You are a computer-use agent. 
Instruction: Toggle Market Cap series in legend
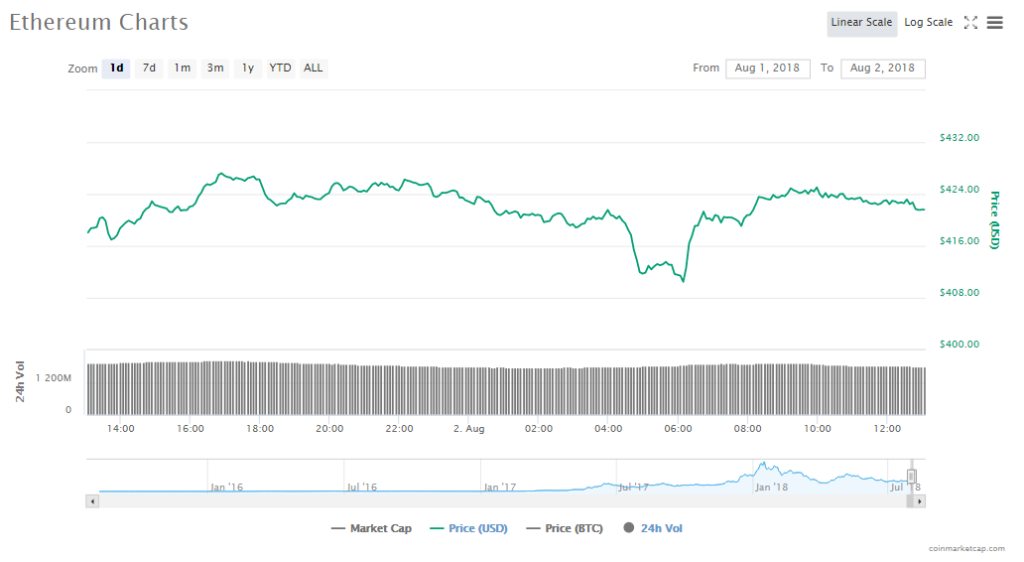[x=371, y=528]
